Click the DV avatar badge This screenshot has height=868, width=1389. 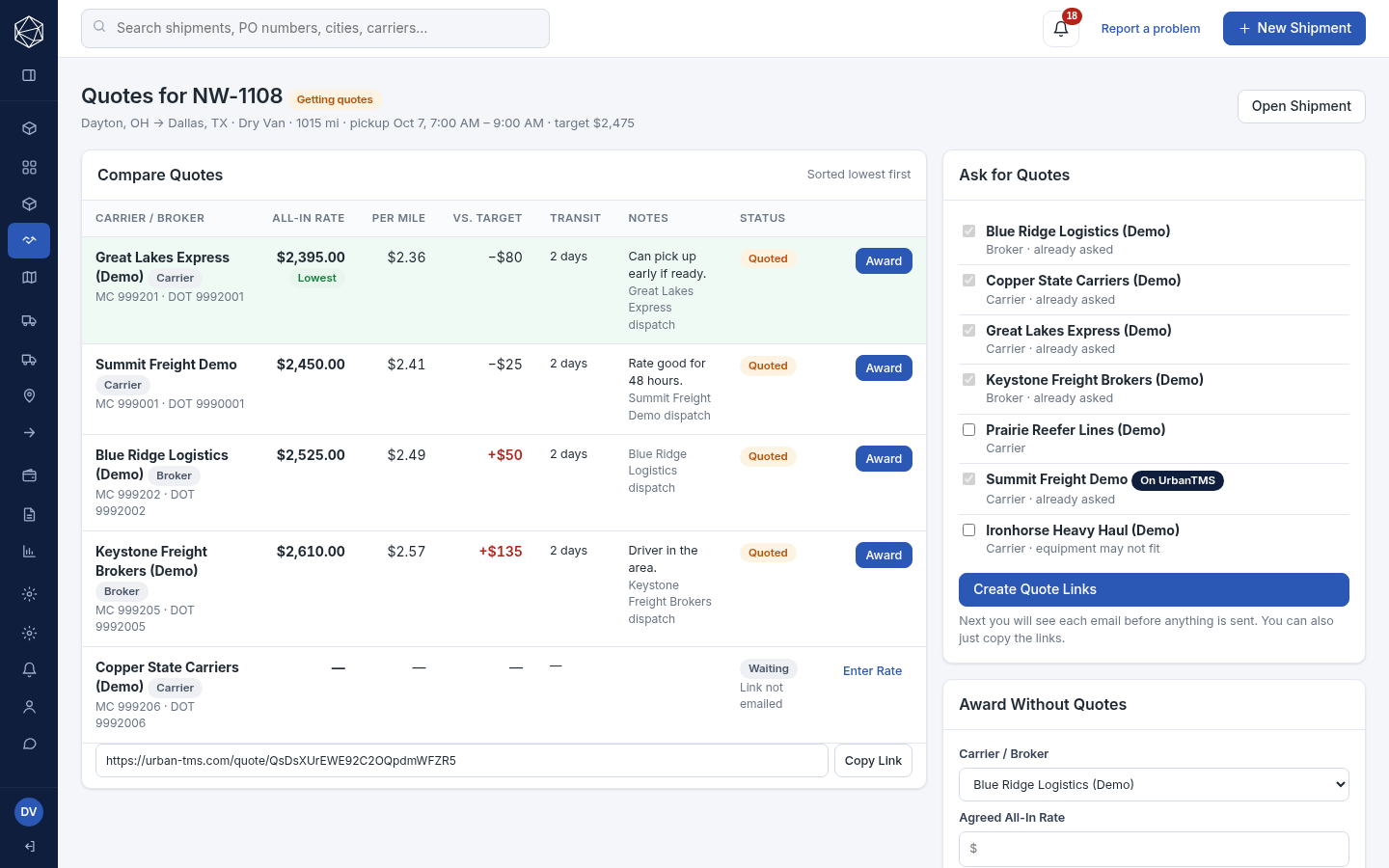tap(29, 812)
